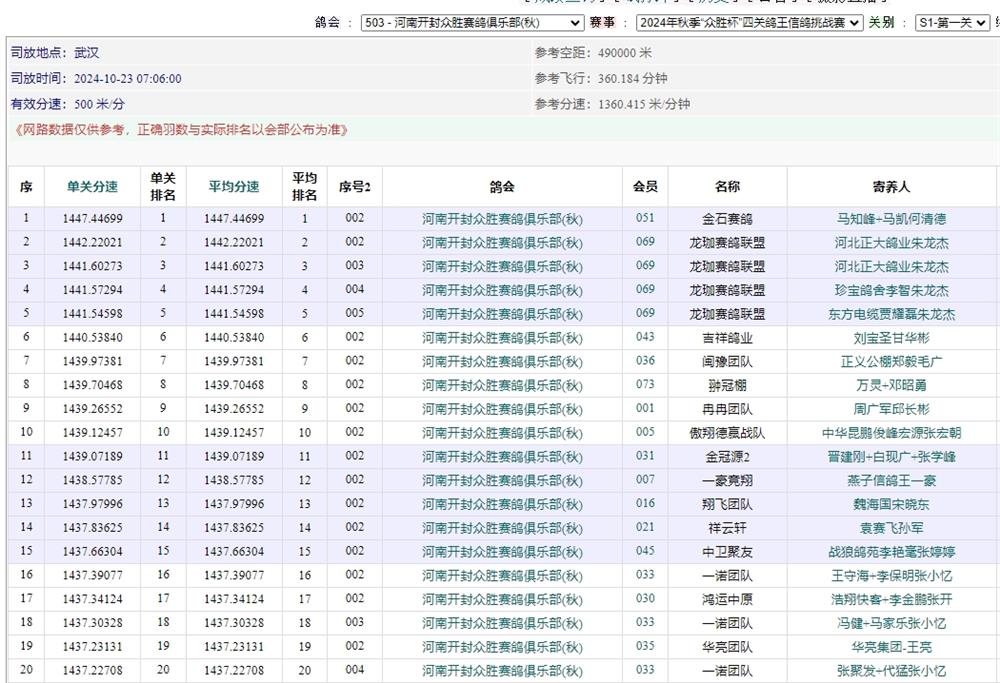Click member number 051
Screen dimensions: 1000x683
pyautogui.click(x=645, y=218)
